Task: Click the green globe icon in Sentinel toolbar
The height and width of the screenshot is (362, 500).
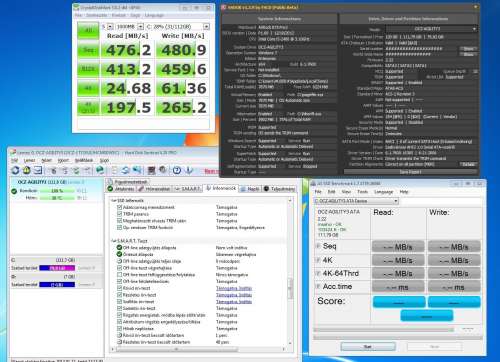Action: pyautogui.click(x=100, y=170)
